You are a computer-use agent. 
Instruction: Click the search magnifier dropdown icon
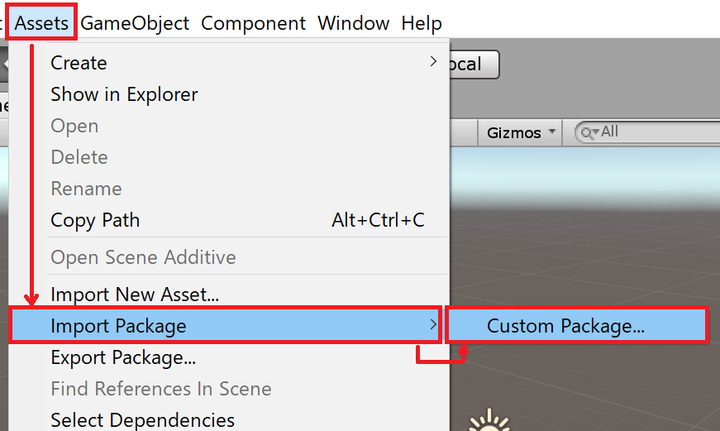point(589,133)
